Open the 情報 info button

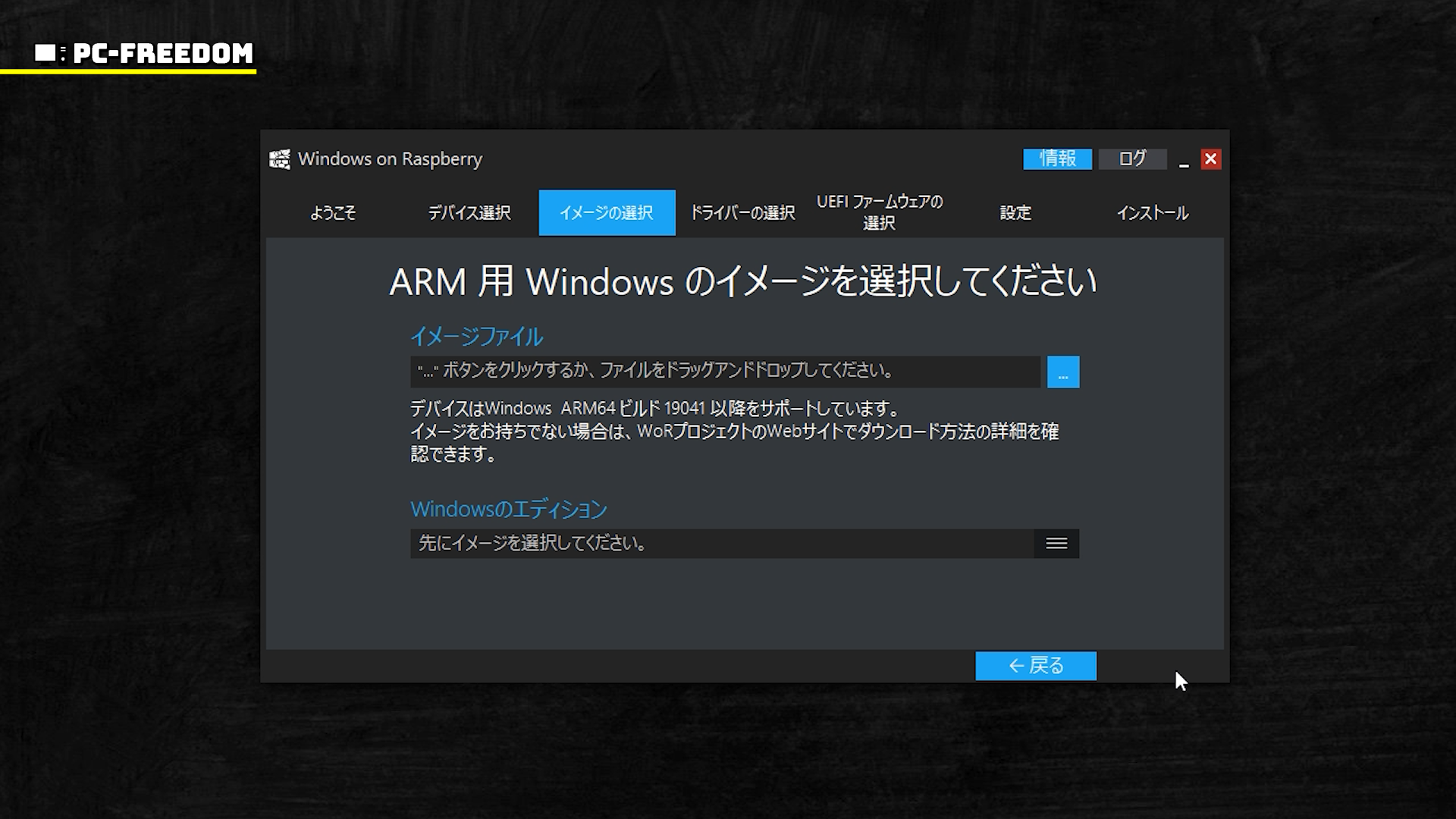[x=1057, y=158]
